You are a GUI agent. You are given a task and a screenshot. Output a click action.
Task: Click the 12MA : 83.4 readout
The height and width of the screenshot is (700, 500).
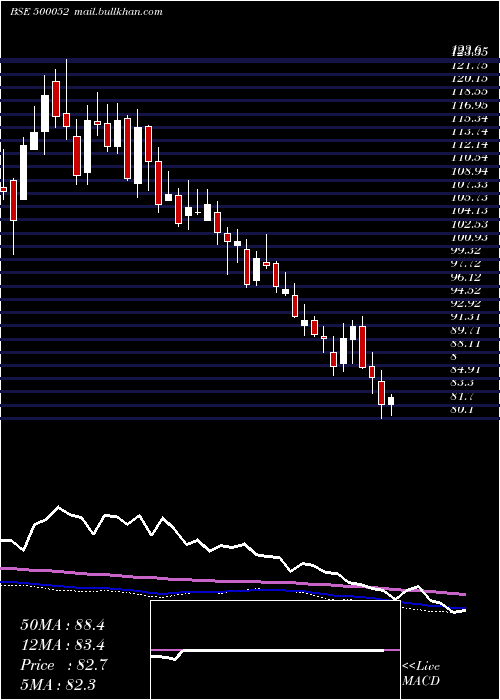pos(62,645)
